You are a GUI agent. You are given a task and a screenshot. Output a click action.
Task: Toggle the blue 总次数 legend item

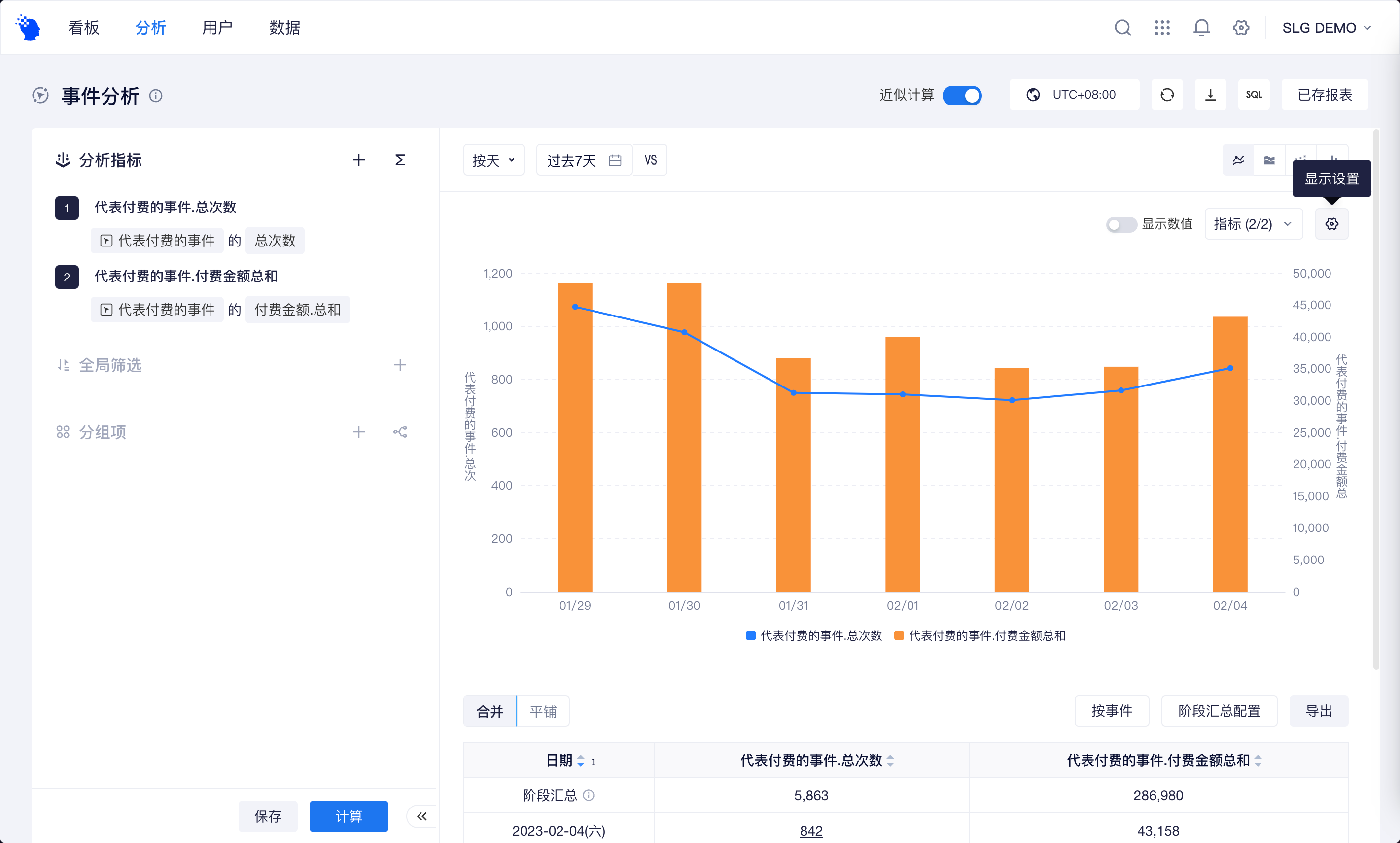coord(813,635)
